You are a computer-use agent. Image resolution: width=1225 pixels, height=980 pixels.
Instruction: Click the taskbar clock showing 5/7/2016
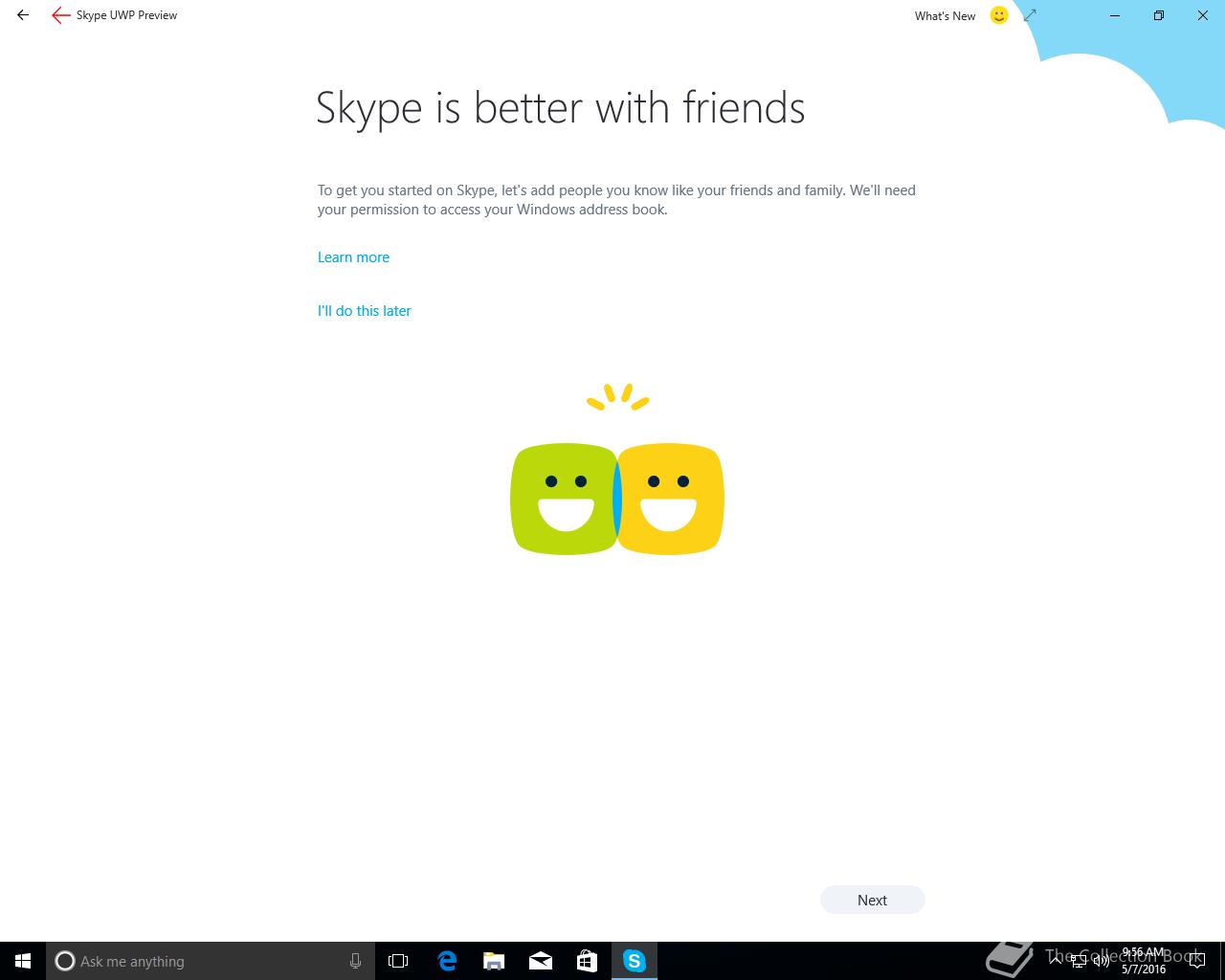pyautogui.click(x=1144, y=961)
